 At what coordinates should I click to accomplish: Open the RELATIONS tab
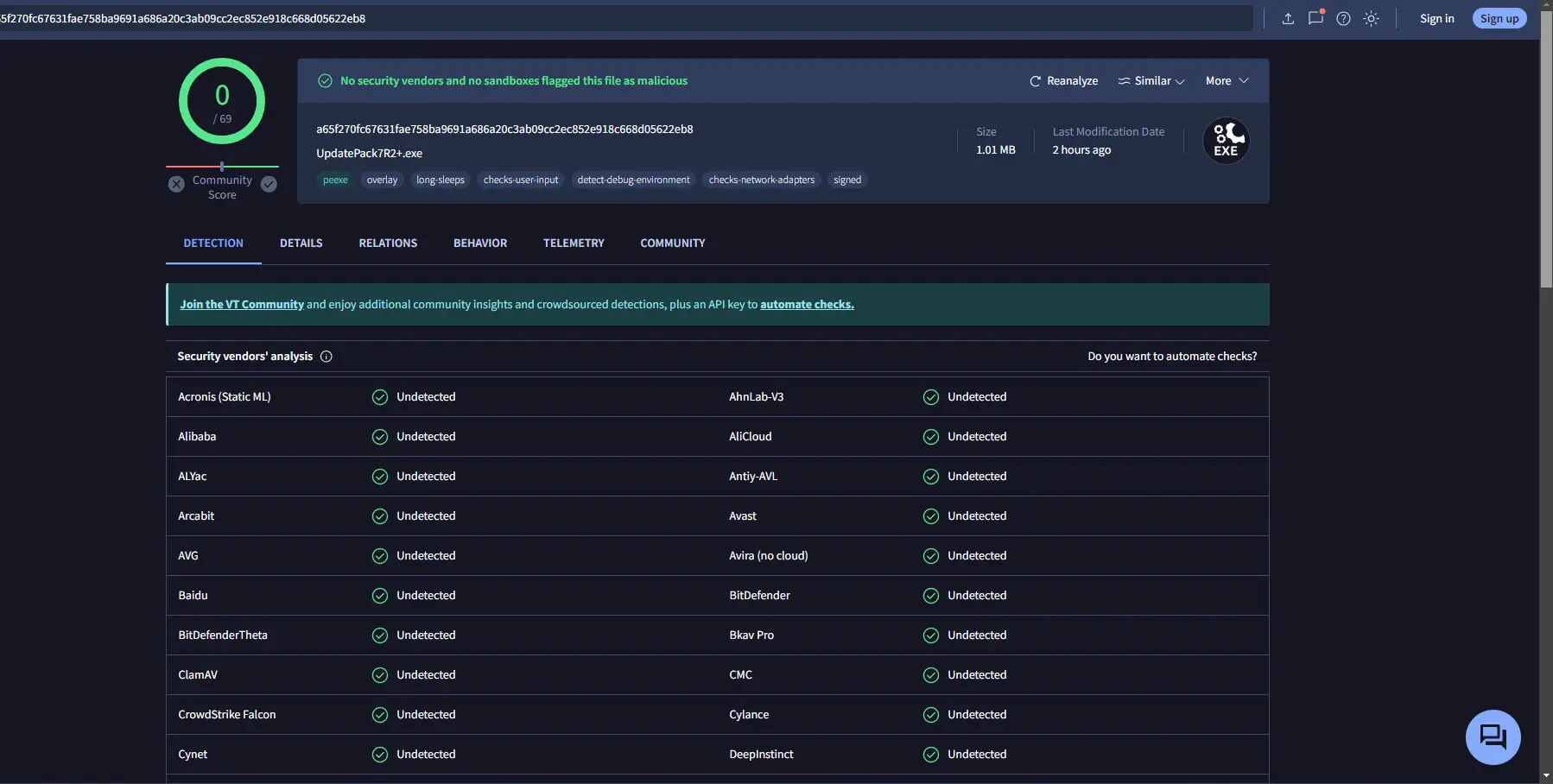click(388, 243)
